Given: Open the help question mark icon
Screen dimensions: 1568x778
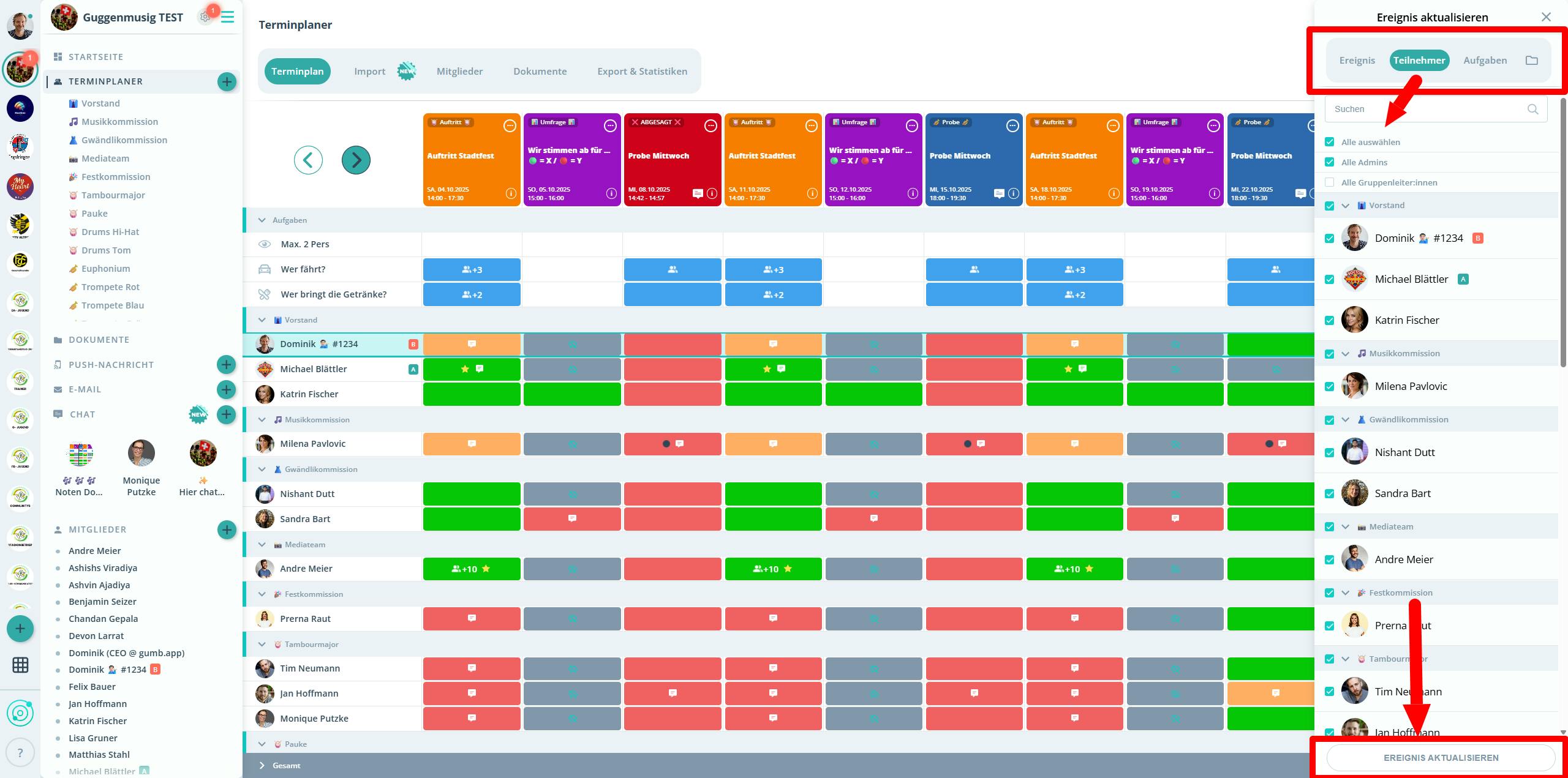Looking at the screenshot, I should click(20, 752).
